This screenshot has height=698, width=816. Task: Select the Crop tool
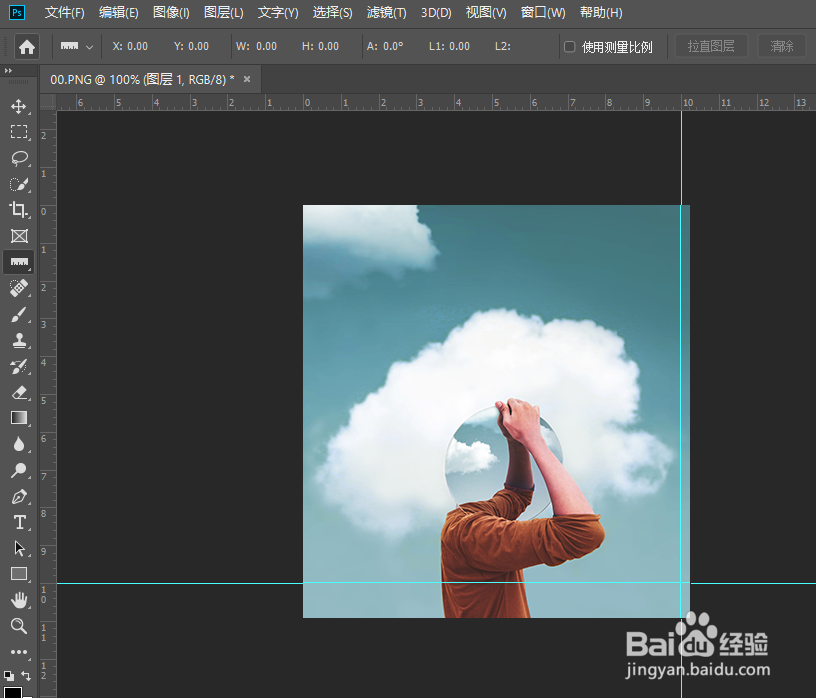(x=19, y=210)
